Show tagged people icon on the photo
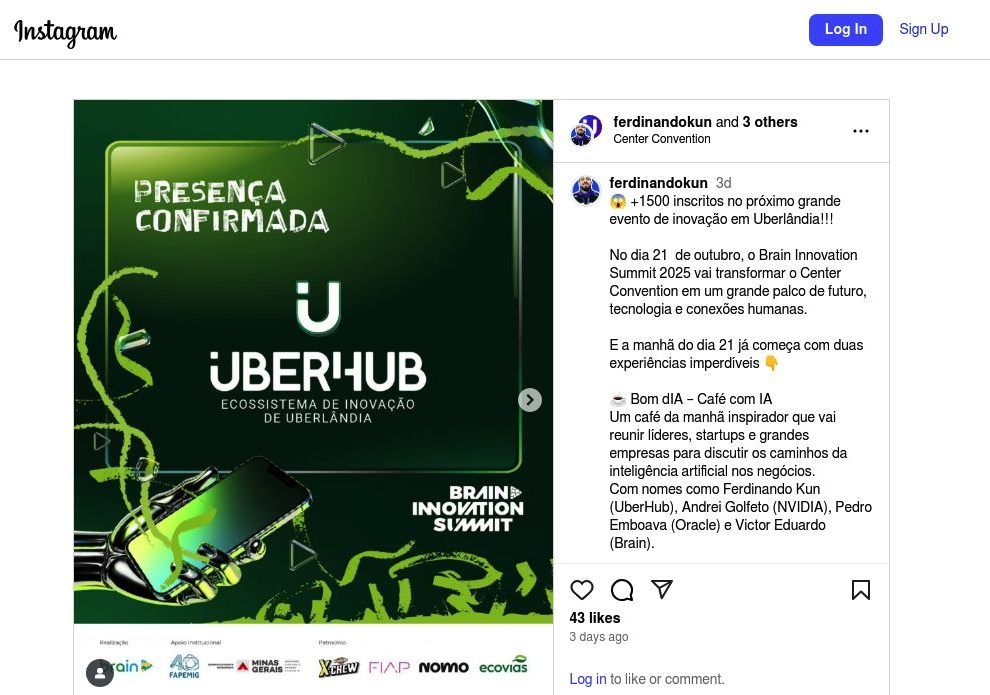The image size is (990, 695). (100, 673)
